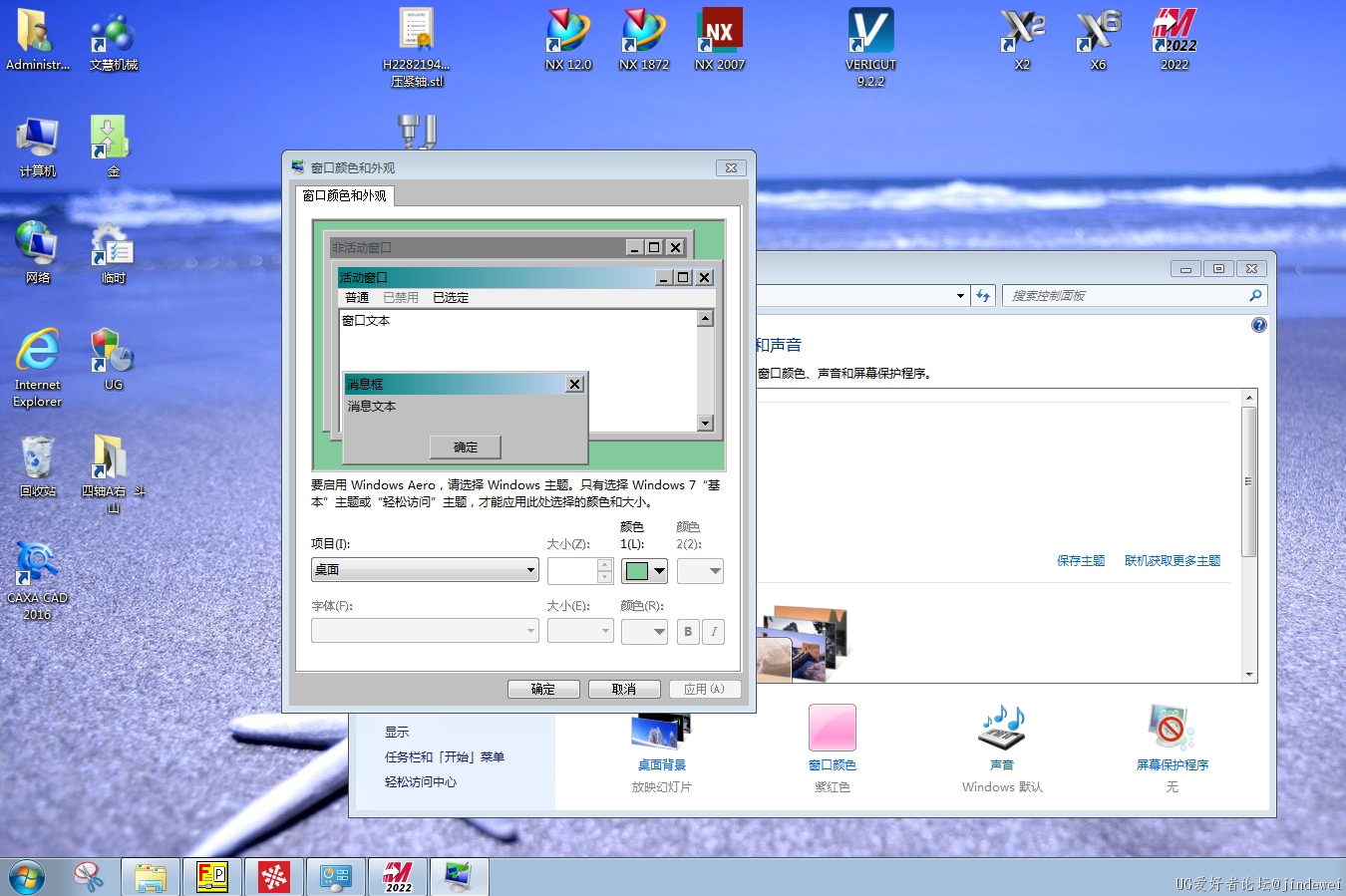Launch Mastercam 2022 desktop shortcut
Image resolution: width=1346 pixels, height=896 pixels.
point(1174,40)
